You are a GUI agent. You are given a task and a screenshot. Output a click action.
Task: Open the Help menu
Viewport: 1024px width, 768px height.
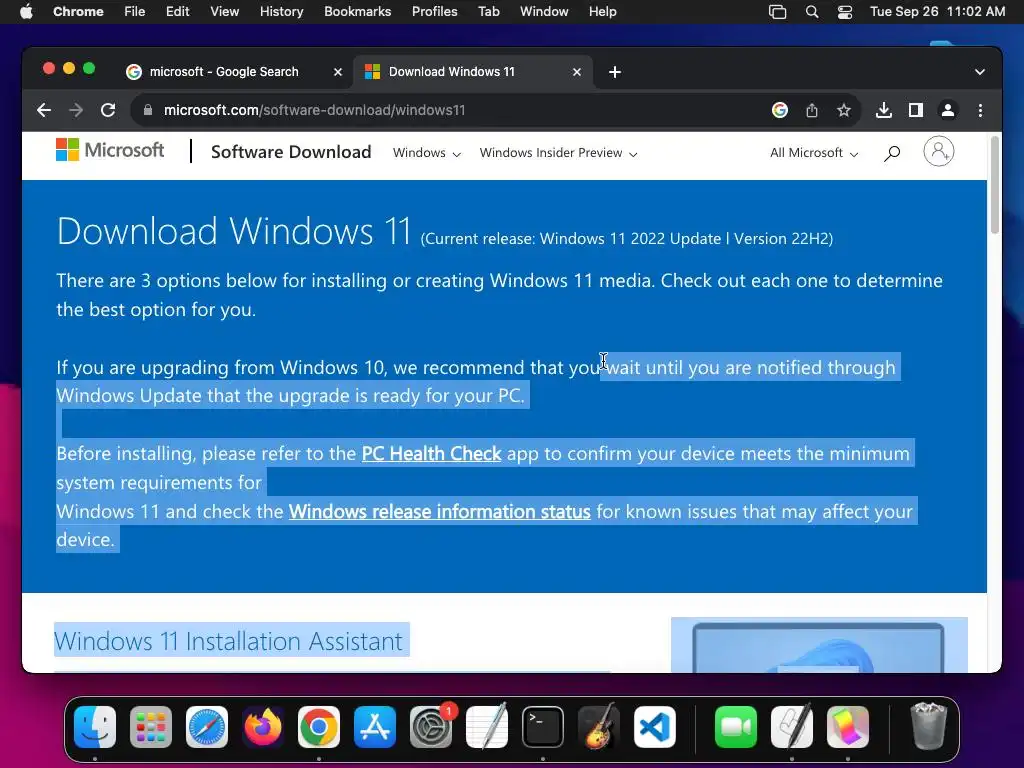[602, 12]
